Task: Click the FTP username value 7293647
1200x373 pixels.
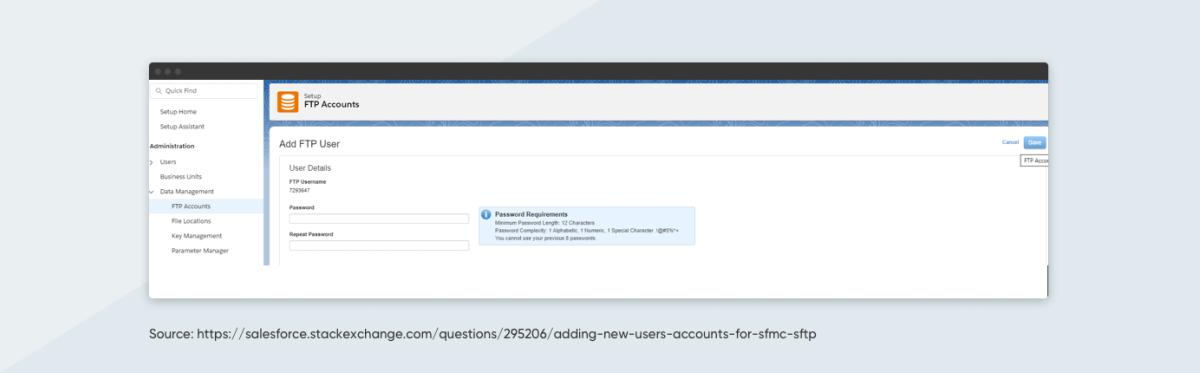Action: pyautogui.click(x=300, y=190)
